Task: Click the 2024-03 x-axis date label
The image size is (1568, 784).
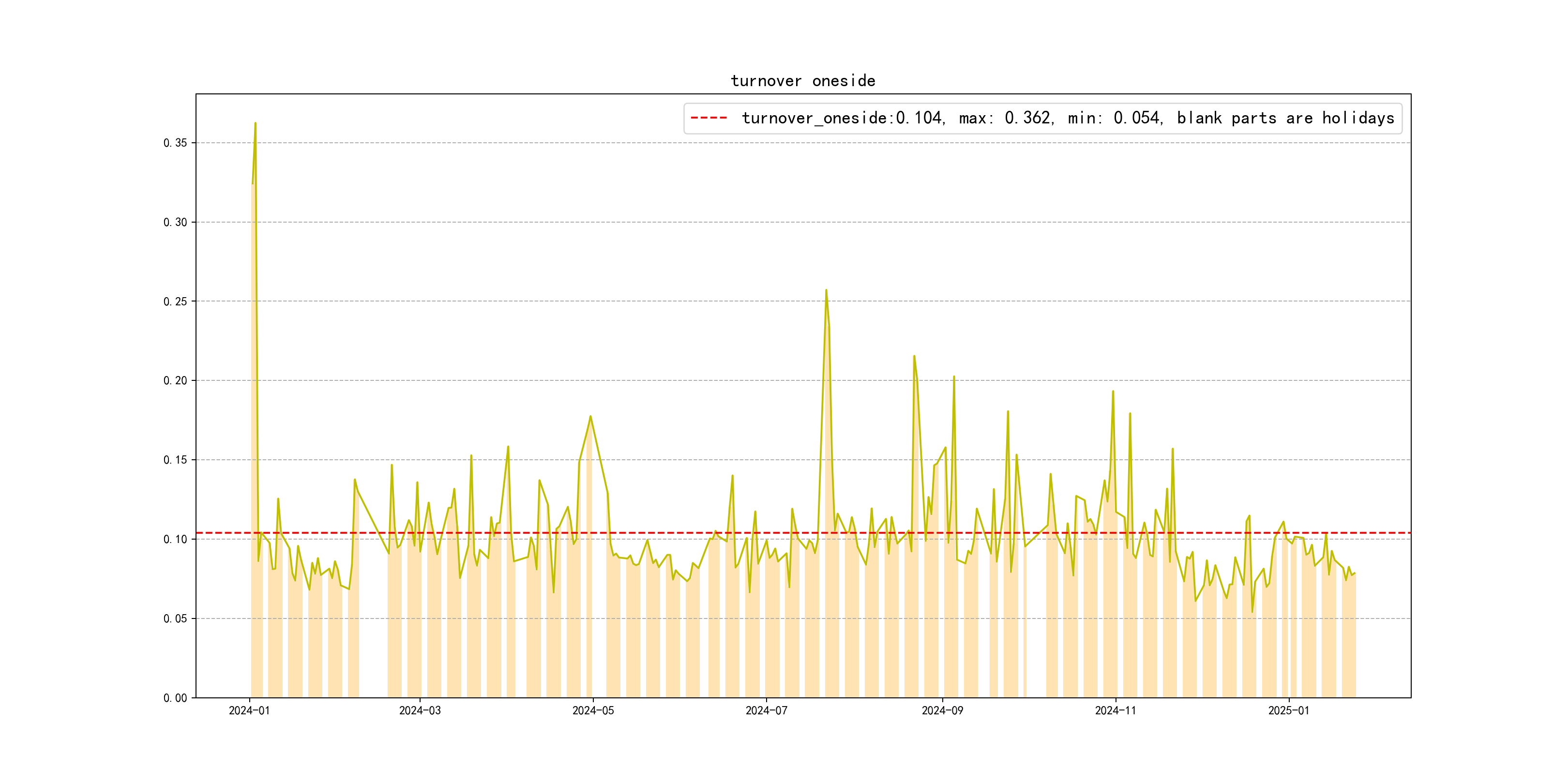Action: click(x=420, y=710)
